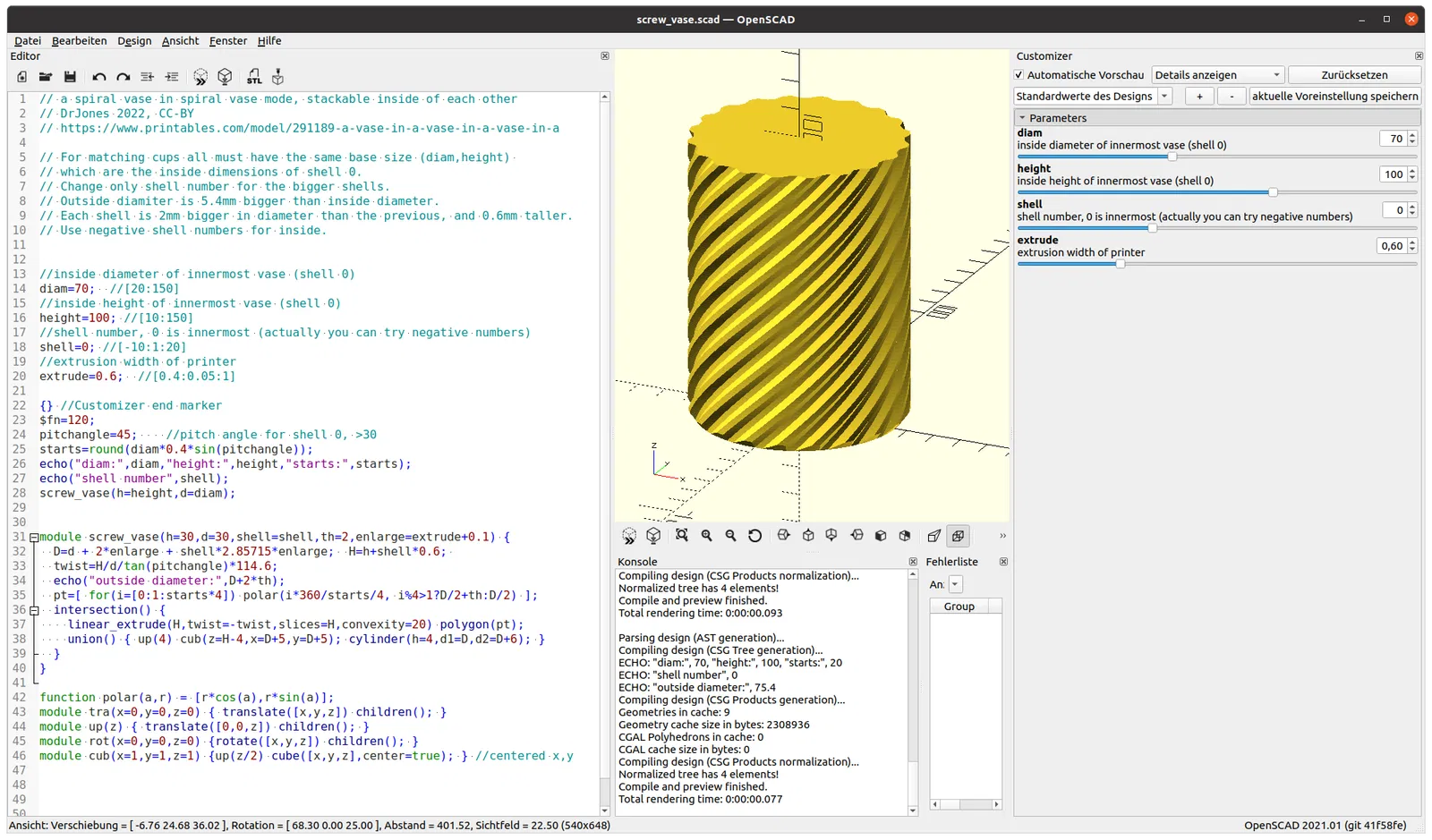Image resolution: width=1432 pixels, height=840 pixels.
Task: Switch the viewport to perspective projection
Action: coord(934,535)
